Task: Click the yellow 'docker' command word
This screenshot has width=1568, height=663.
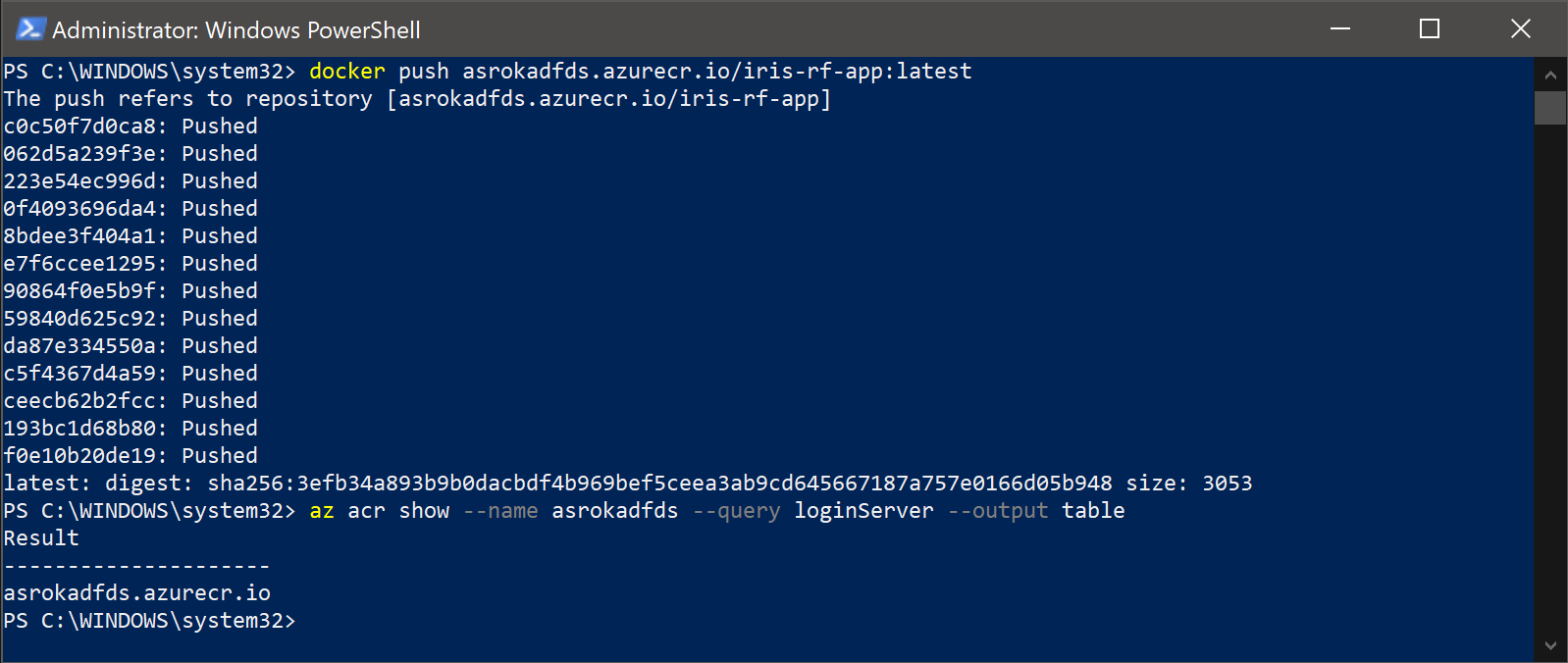Action: click(x=346, y=72)
